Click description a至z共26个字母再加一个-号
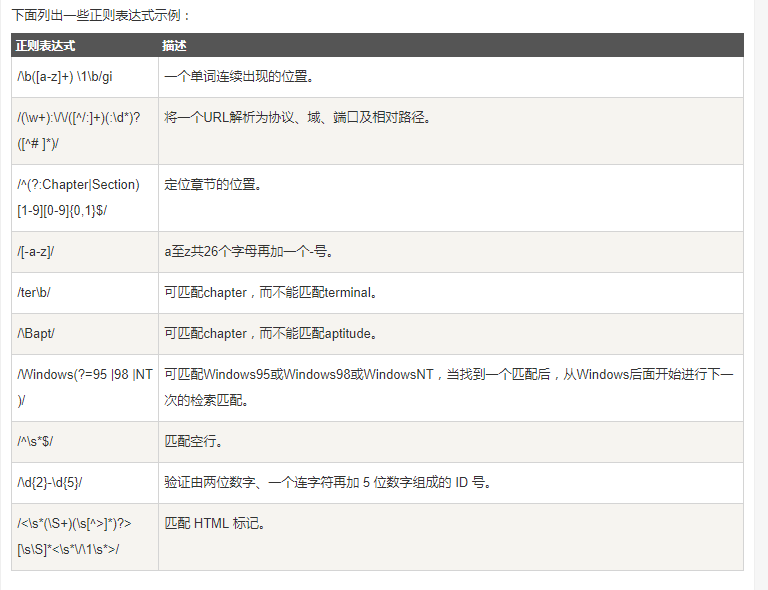Image resolution: width=768 pixels, height=590 pixels. 249,252
